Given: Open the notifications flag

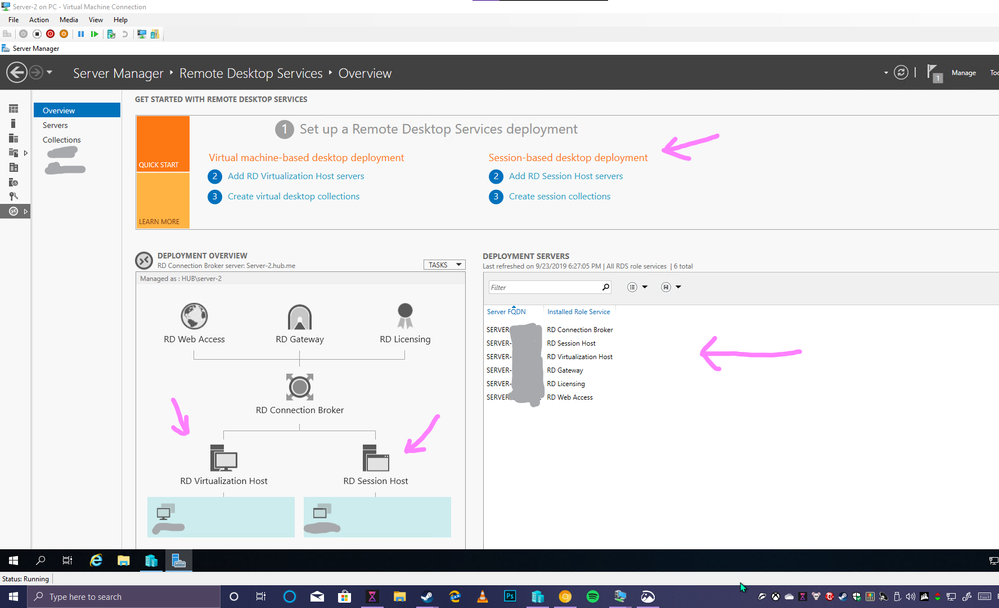Looking at the screenshot, I should pyautogui.click(x=933, y=73).
